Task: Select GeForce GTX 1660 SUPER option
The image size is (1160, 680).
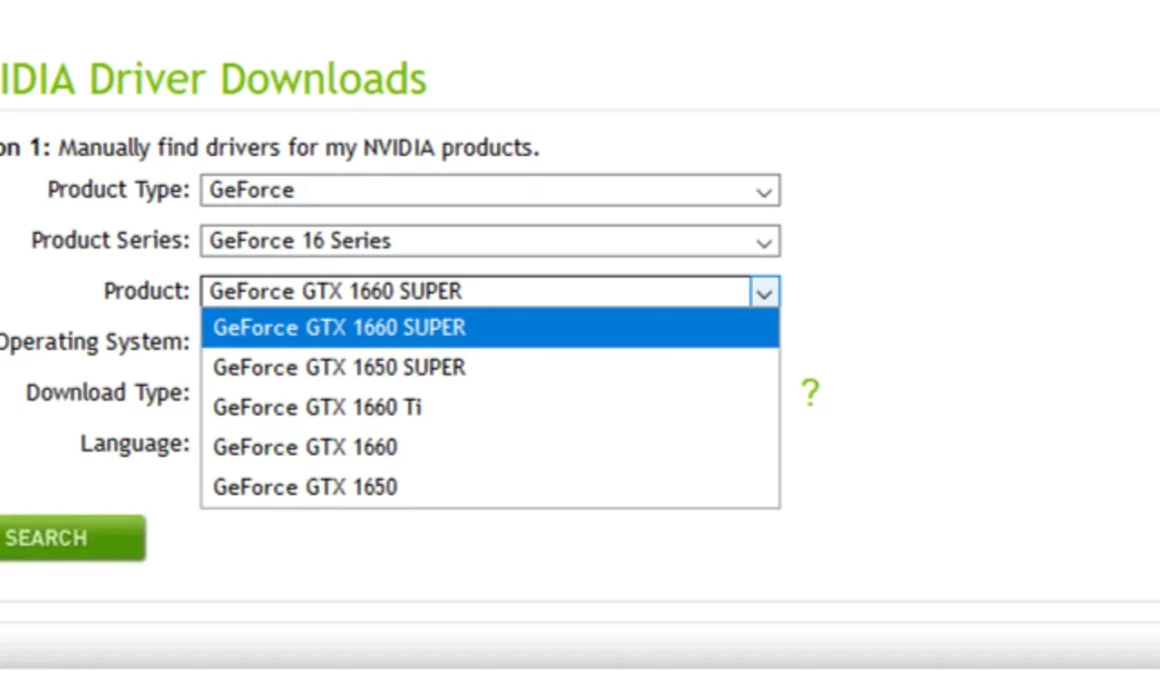Action: (x=490, y=328)
